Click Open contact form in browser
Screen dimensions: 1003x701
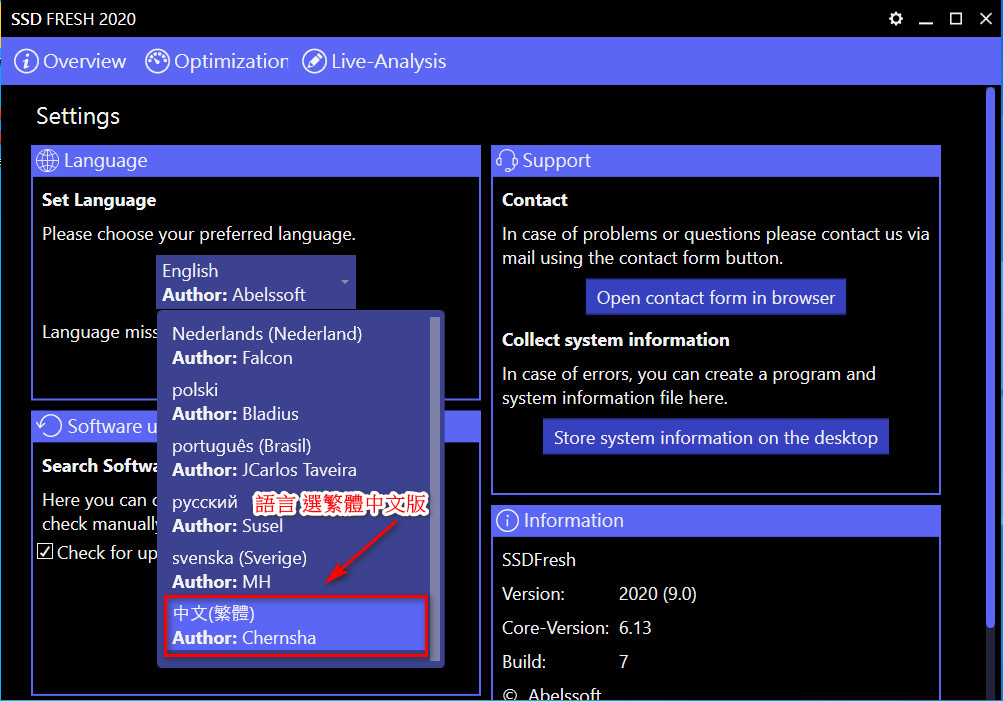716,297
